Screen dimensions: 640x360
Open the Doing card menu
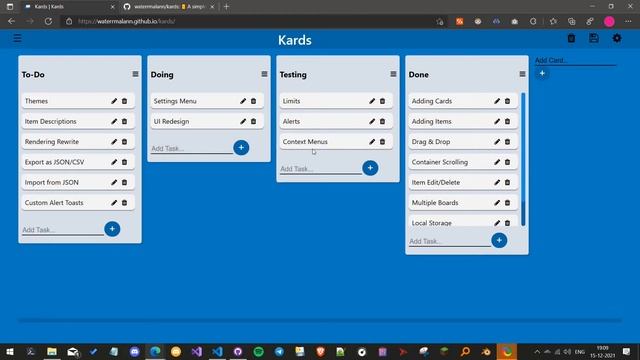(264, 74)
